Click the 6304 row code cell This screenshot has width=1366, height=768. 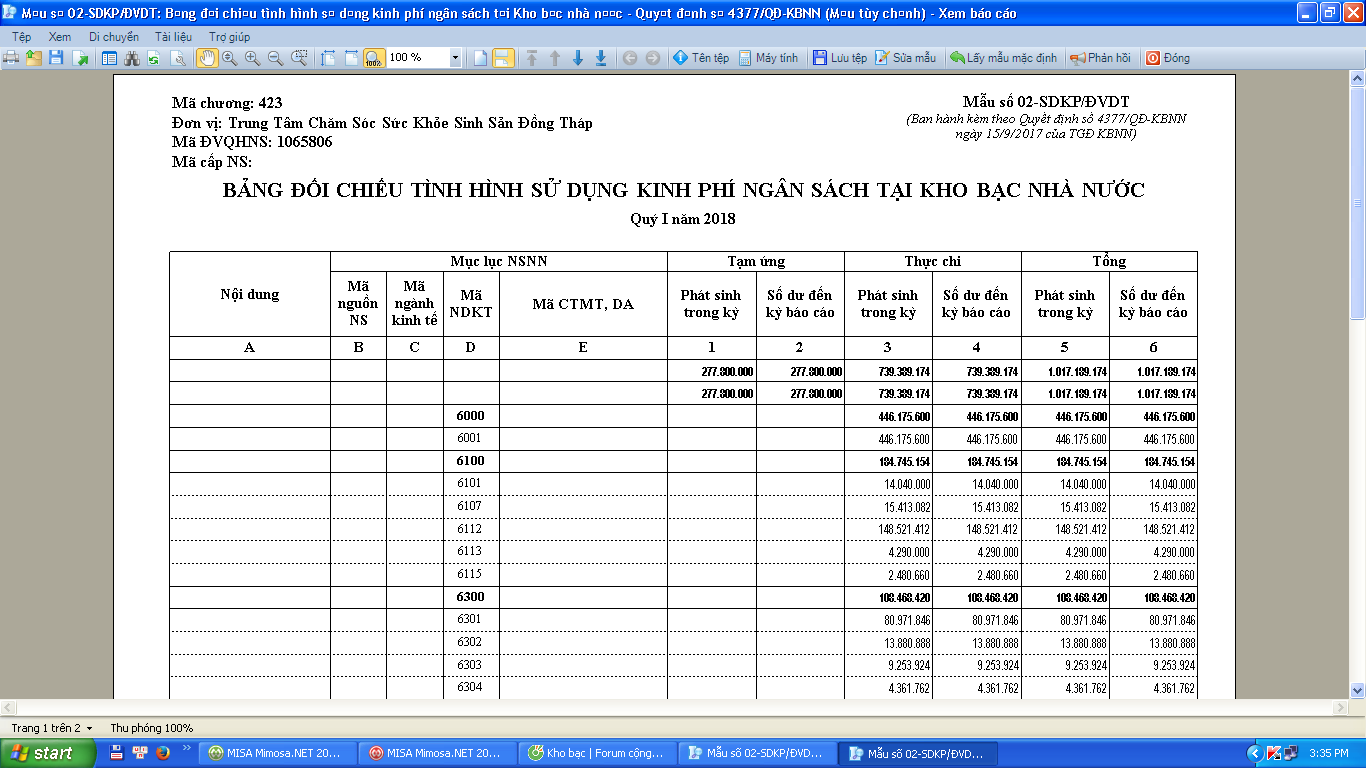point(472,687)
